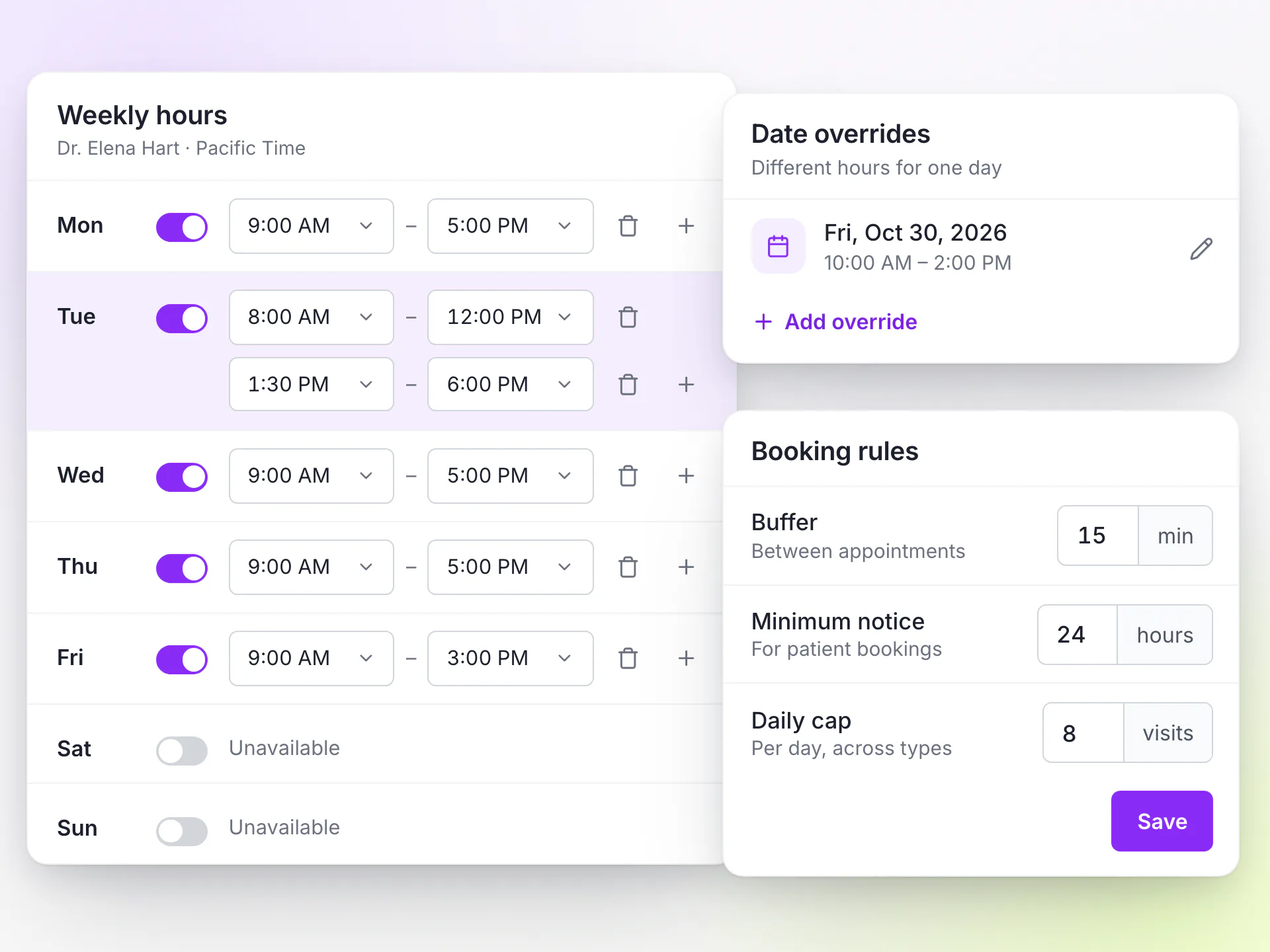Select the Fri, Oct 30, 2026 override text
Viewport: 1270px width, 952px height.
point(915,233)
